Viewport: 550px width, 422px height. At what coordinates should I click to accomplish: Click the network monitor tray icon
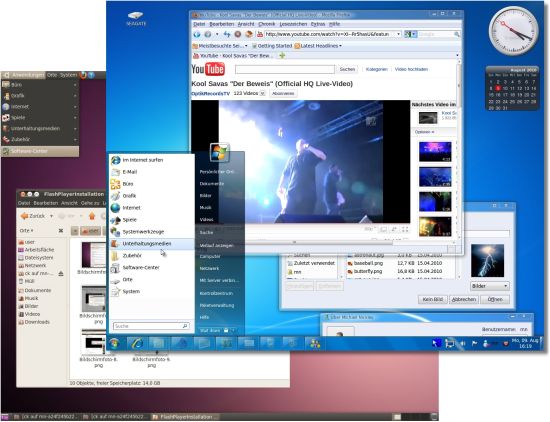pyautogui.click(x=449, y=343)
